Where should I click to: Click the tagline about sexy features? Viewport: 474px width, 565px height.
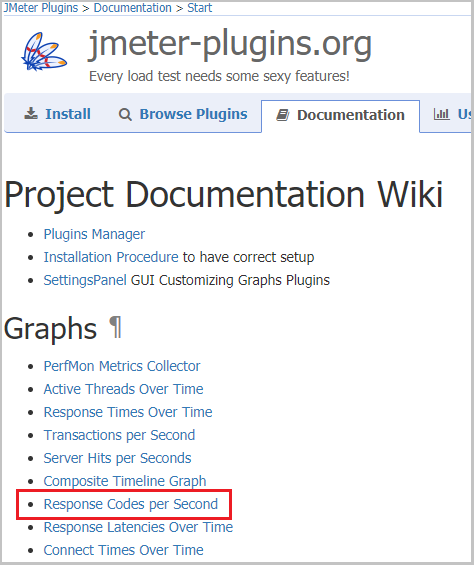tap(219, 76)
